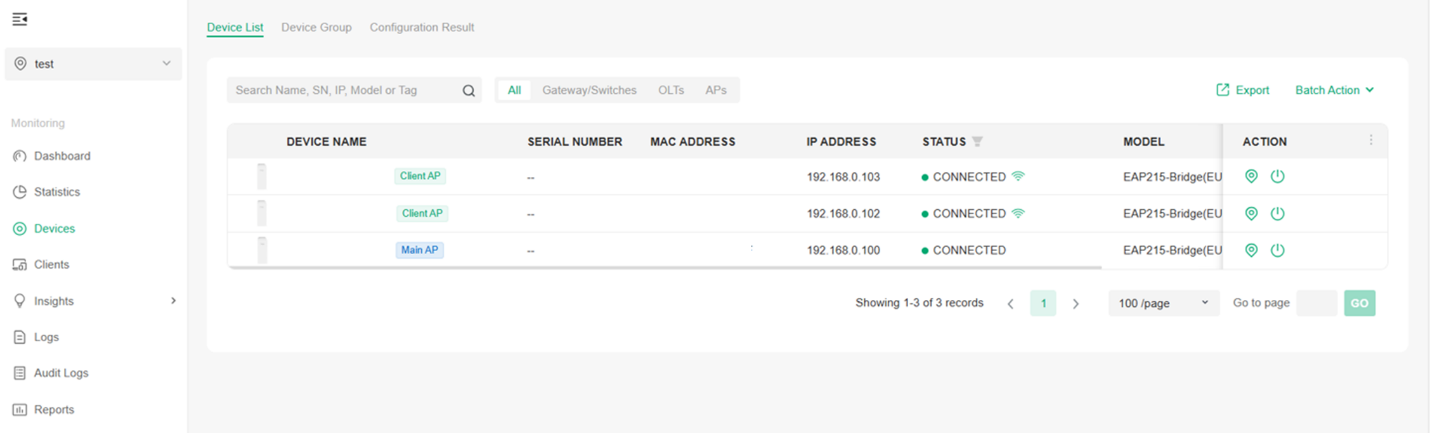Click the Export button

1242,90
